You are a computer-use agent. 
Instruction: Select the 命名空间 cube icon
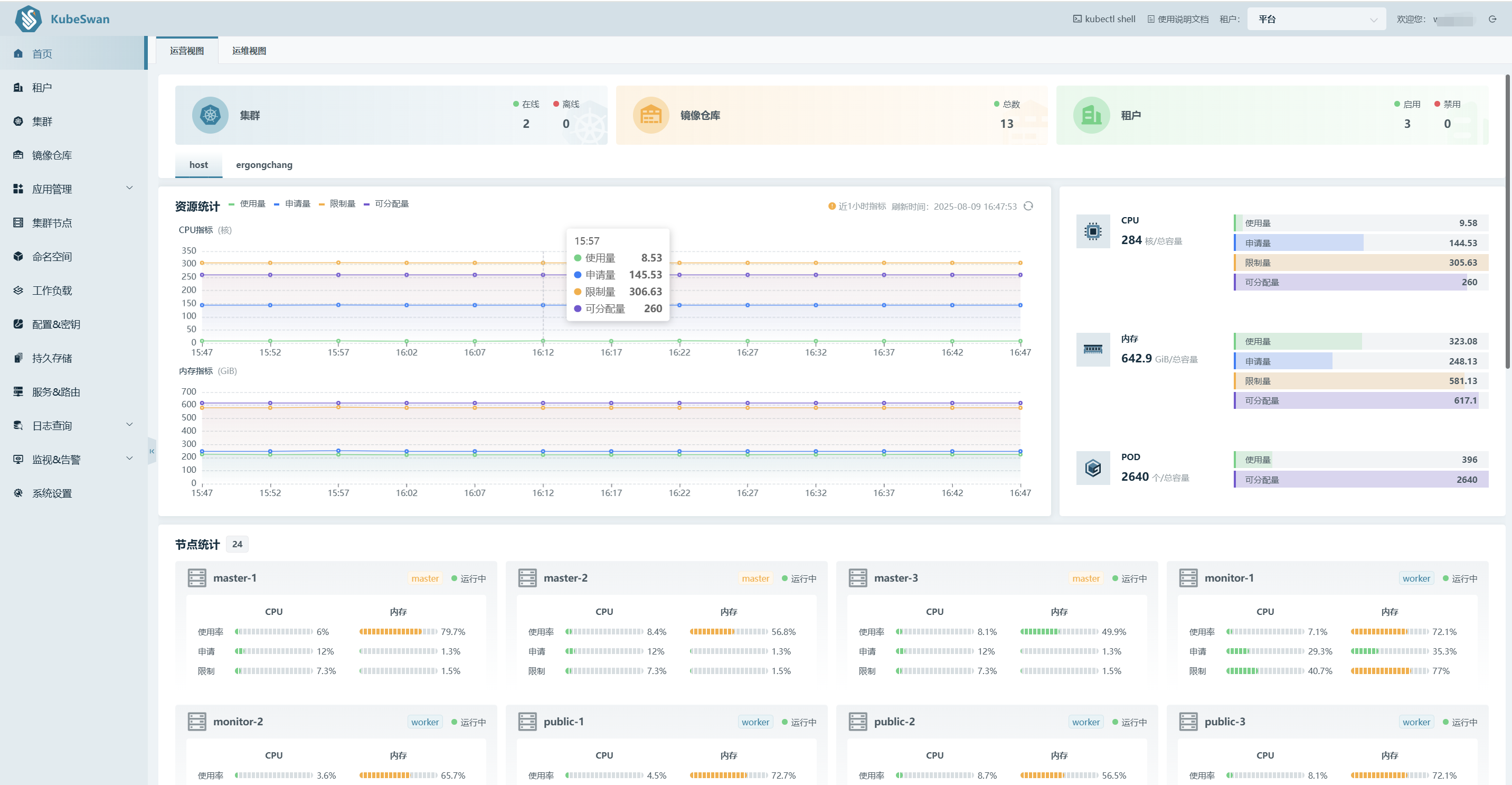[x=18, y=257]
